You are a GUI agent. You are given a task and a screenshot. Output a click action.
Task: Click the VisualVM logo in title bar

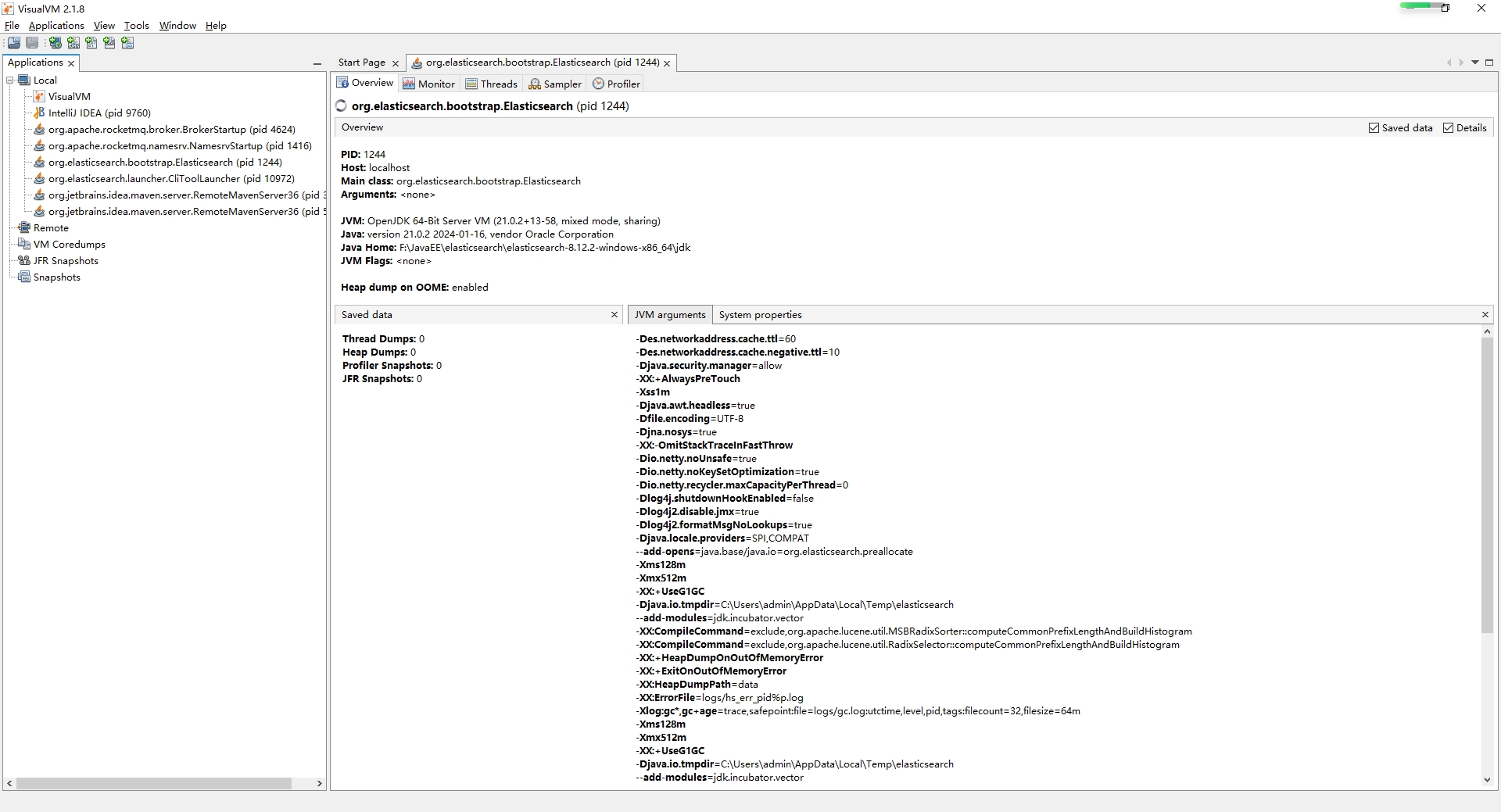pos(9,9)
